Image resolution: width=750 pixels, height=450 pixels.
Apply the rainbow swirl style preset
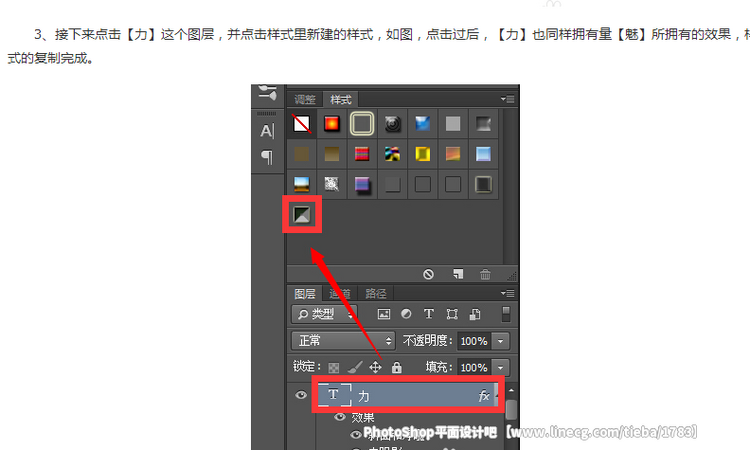coord(392,154)
